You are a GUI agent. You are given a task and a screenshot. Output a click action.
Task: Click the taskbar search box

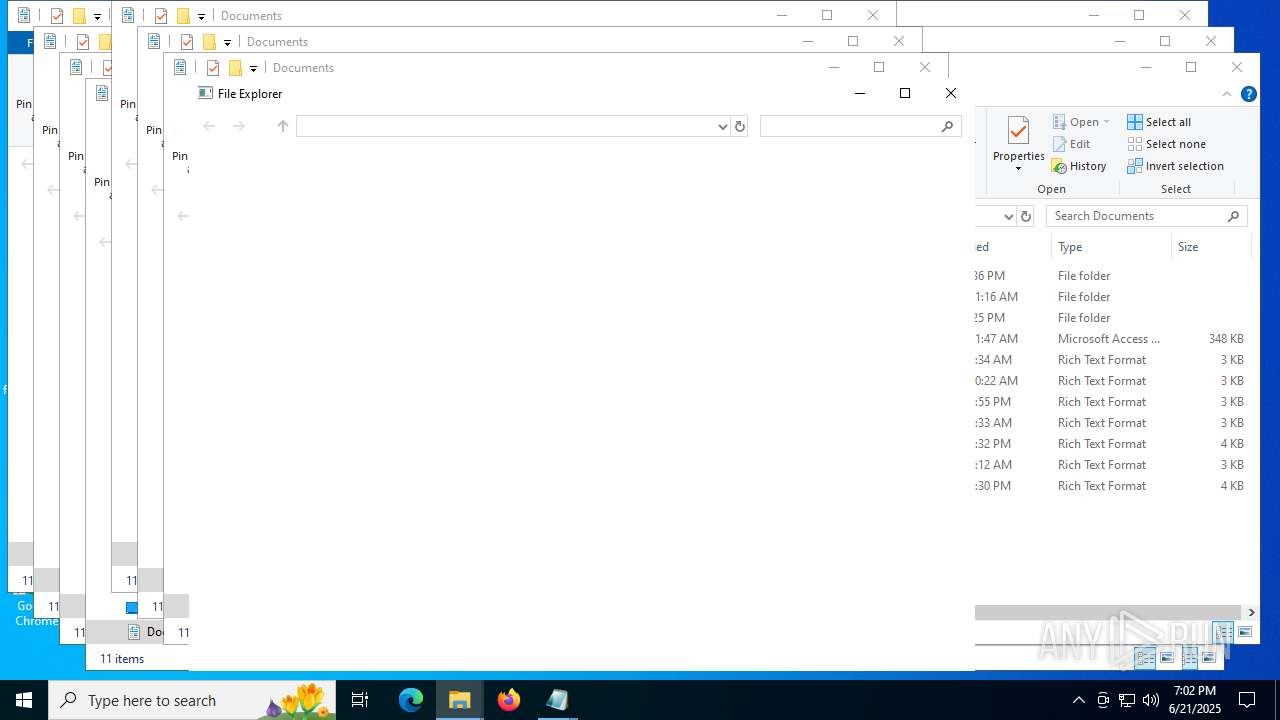[192, 700]
